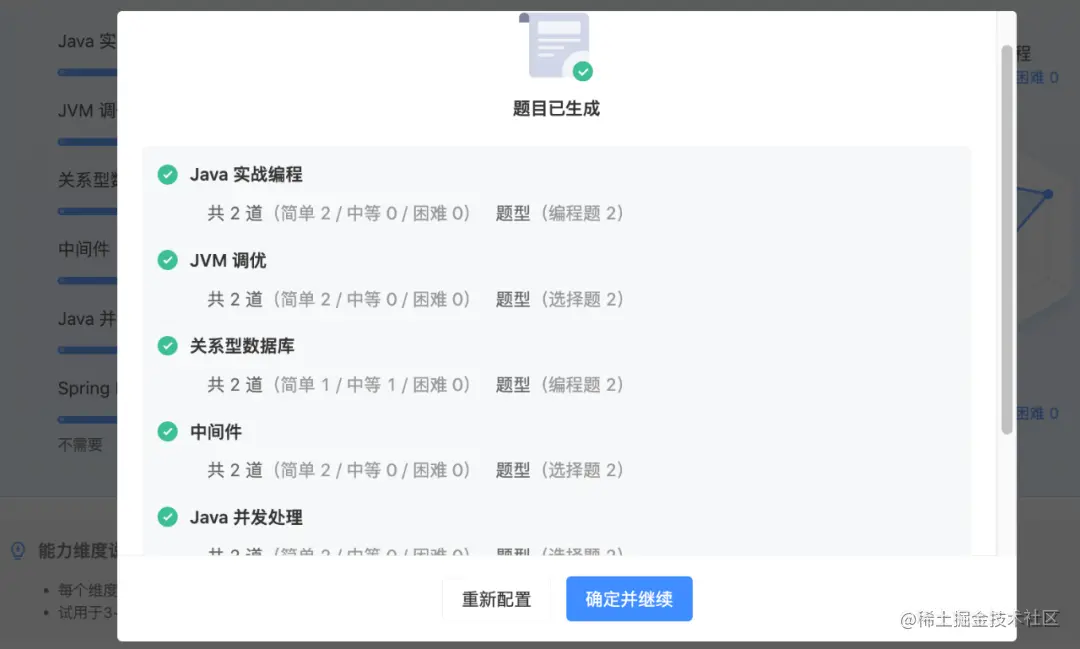Screen dimensions: 1080x649
Task: Click the check icon next to 中间件
Action: tap(168, 431)
